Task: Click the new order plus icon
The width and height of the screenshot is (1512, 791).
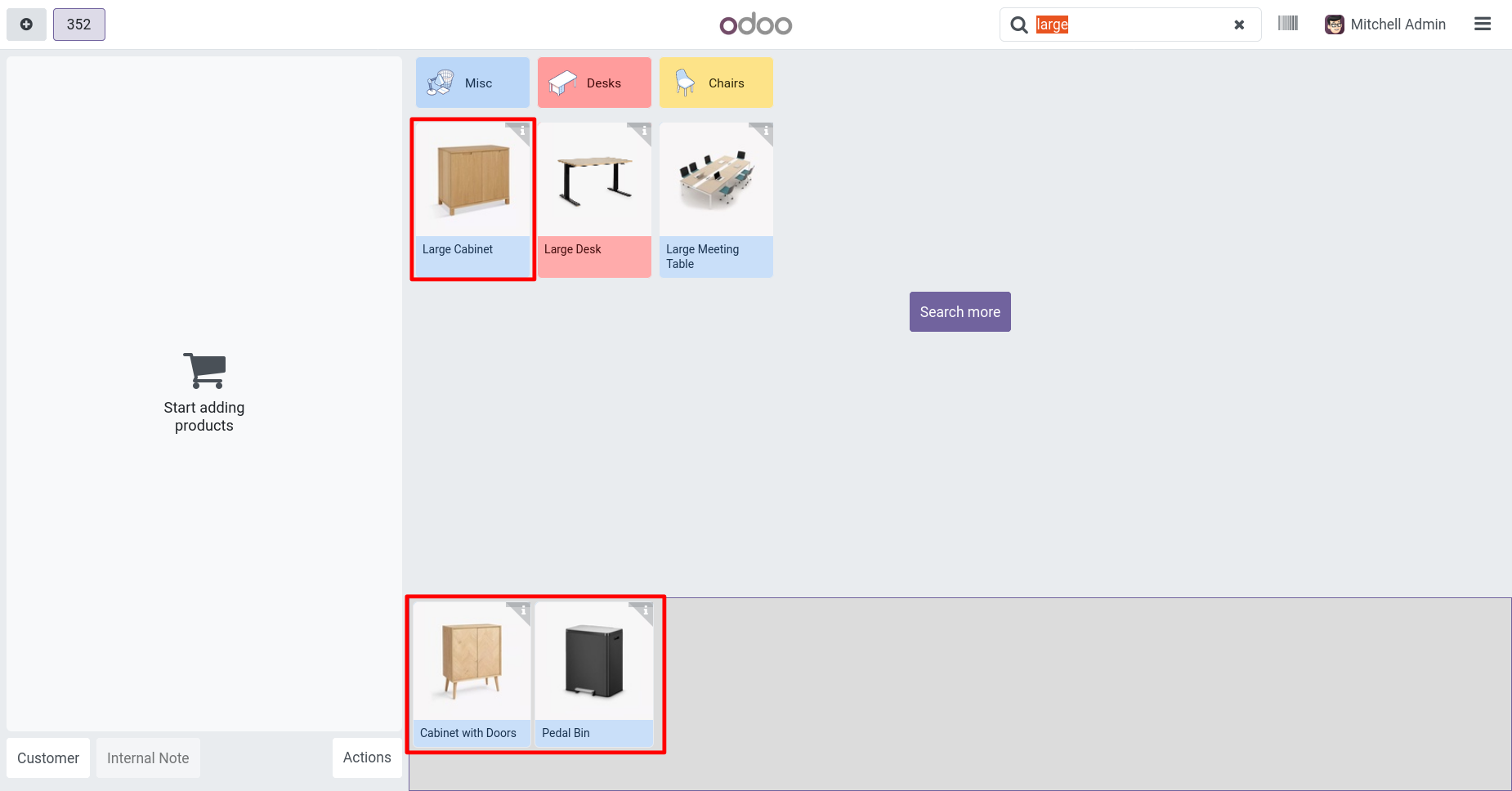Action: tap(26, 25)
